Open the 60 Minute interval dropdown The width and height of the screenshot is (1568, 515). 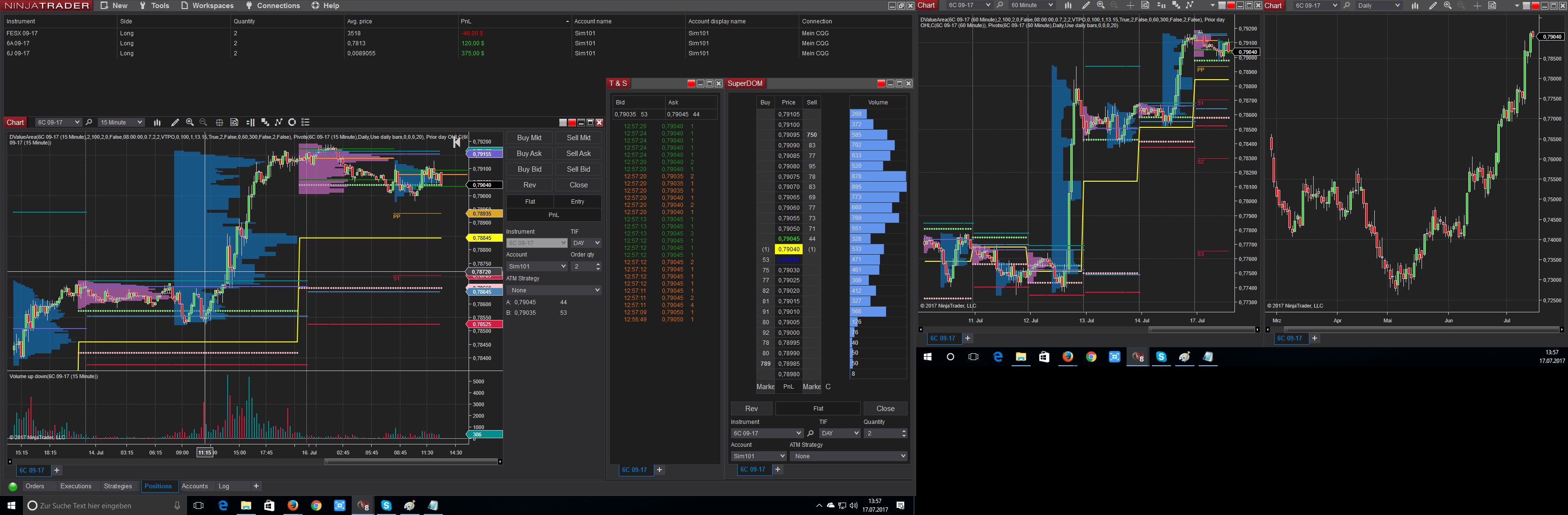pos(1031,5)
